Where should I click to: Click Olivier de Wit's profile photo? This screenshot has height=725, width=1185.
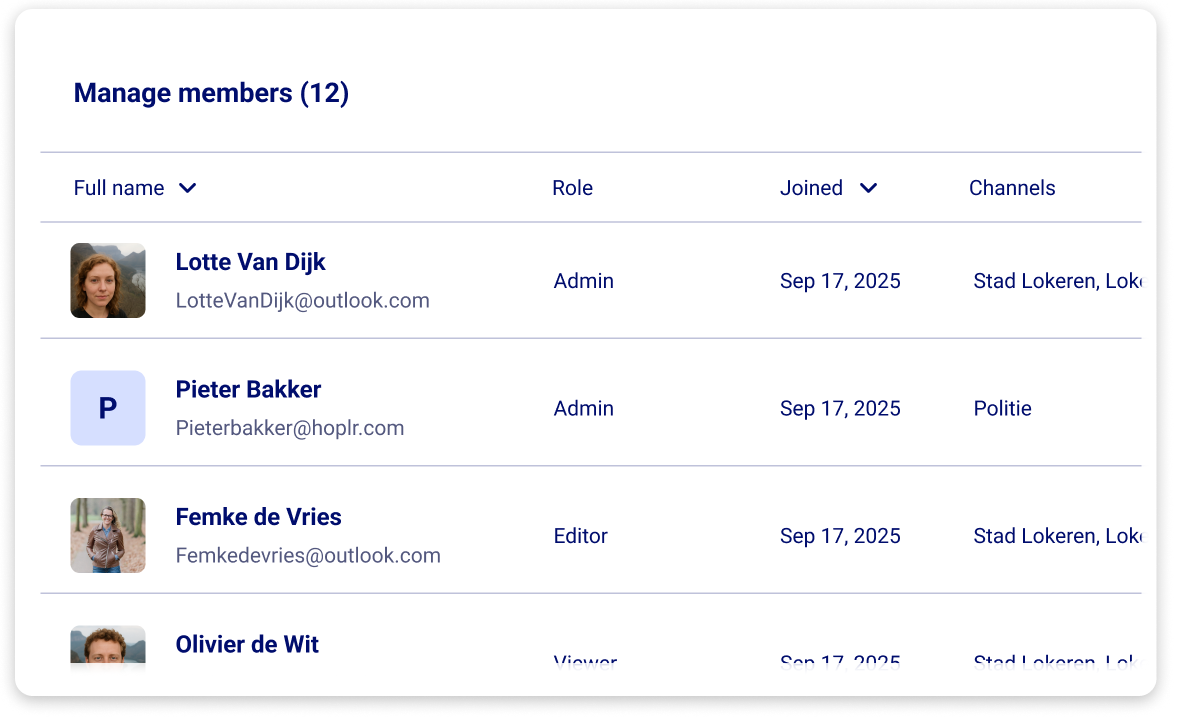pyautogui.click(x=108, y=644)
